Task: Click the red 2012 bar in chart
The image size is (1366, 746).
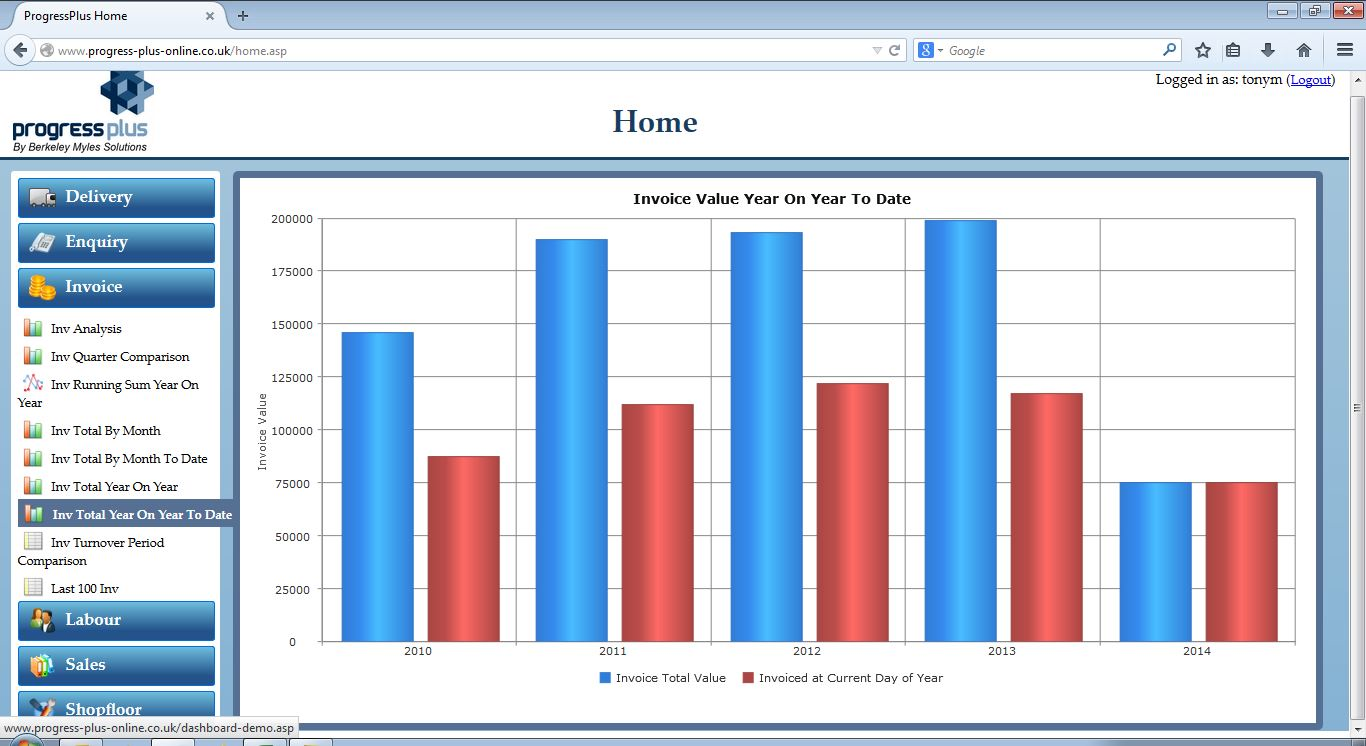Action: (x=852, y=512)
